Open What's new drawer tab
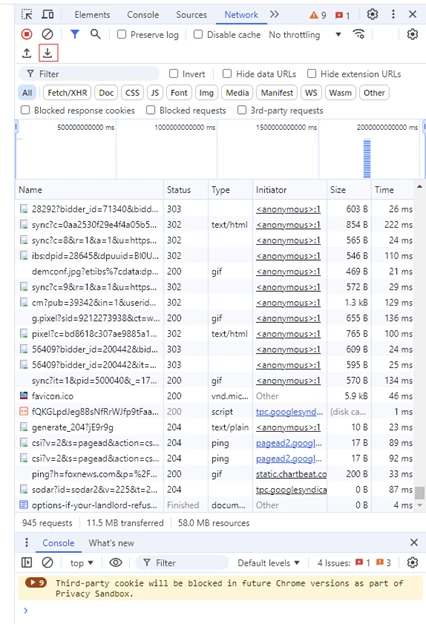The height and width of the screenshot is (624, 426). (x=111, y=543)
